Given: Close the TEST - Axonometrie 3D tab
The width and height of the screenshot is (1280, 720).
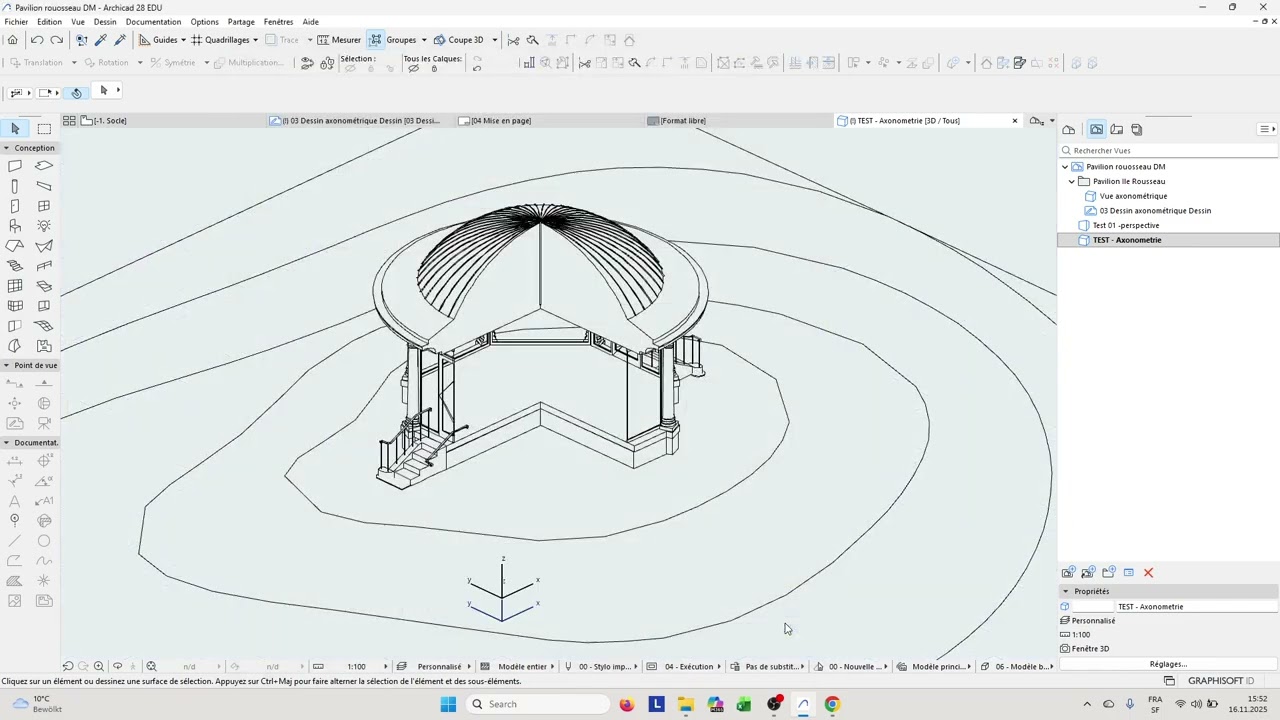Looking at the screenshot, I should pos(1015,121).
